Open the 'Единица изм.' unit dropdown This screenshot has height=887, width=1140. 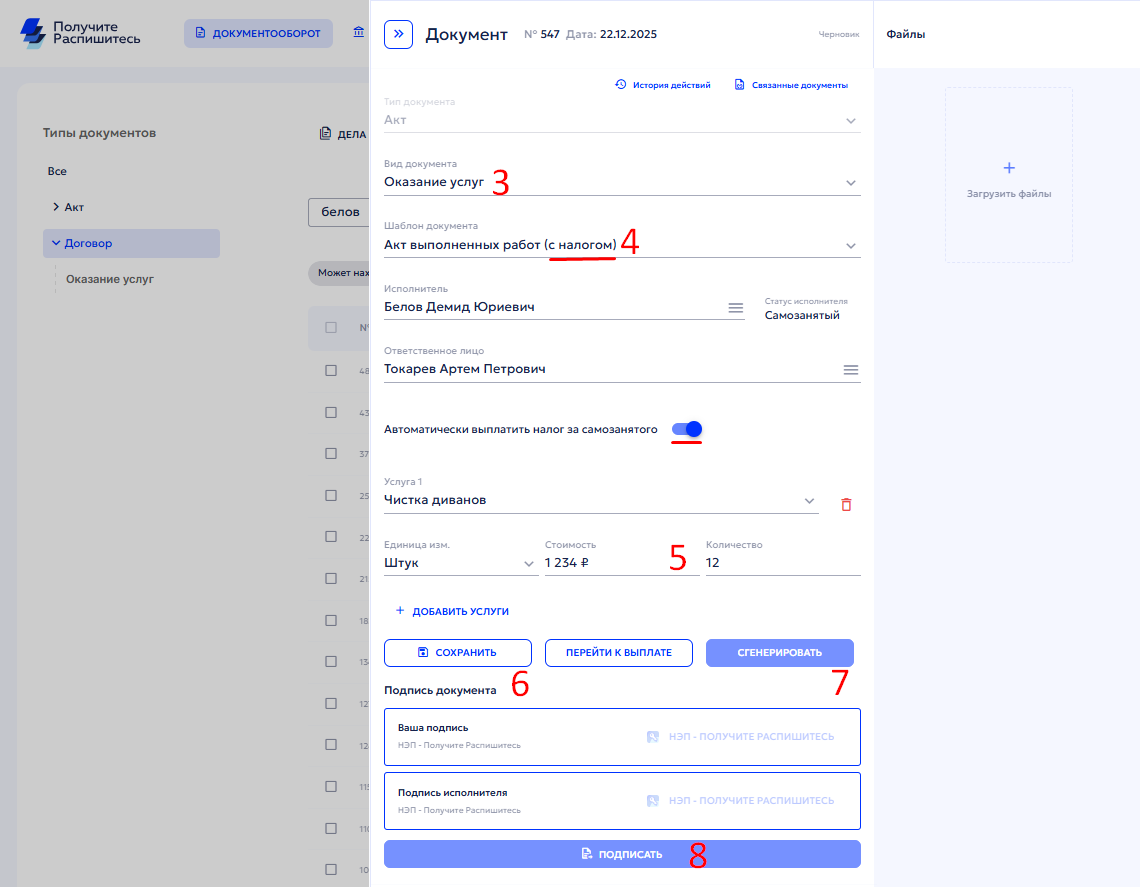click(529, 564)
